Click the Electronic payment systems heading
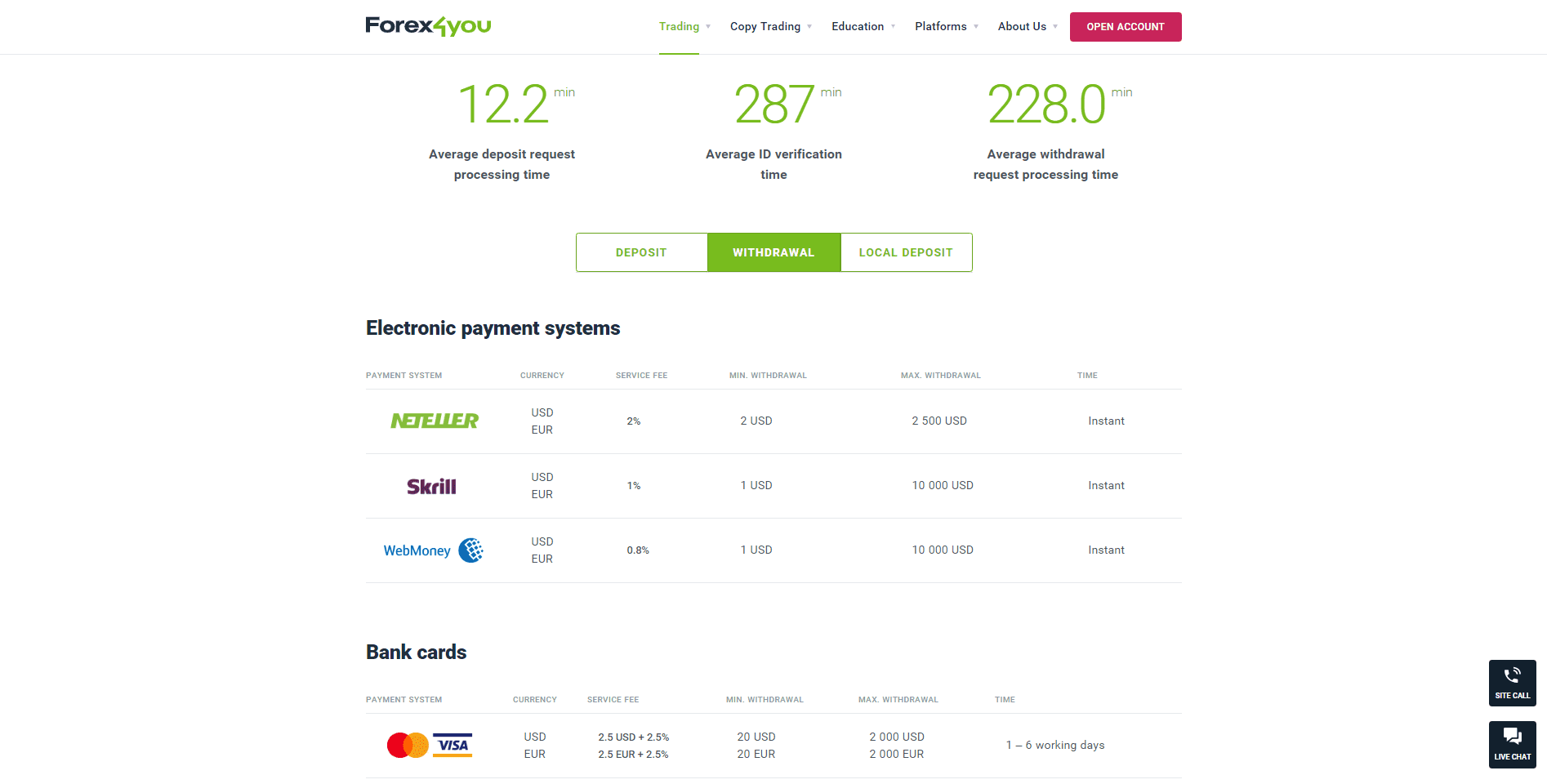1547x784 pixels. pos(493,328)
